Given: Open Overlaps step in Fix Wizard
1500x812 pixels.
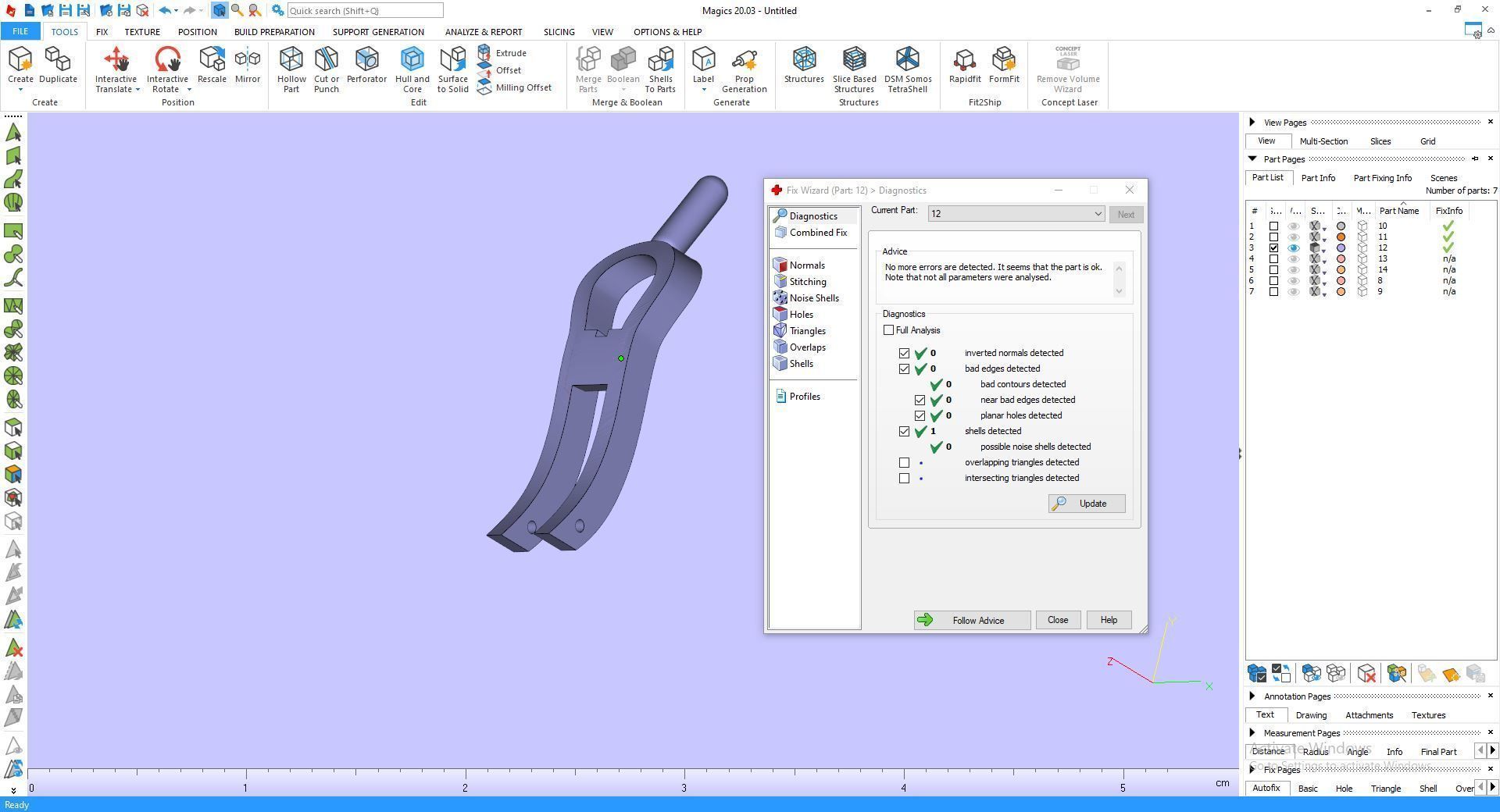Looking at the screenshot, I should (800, 347).
